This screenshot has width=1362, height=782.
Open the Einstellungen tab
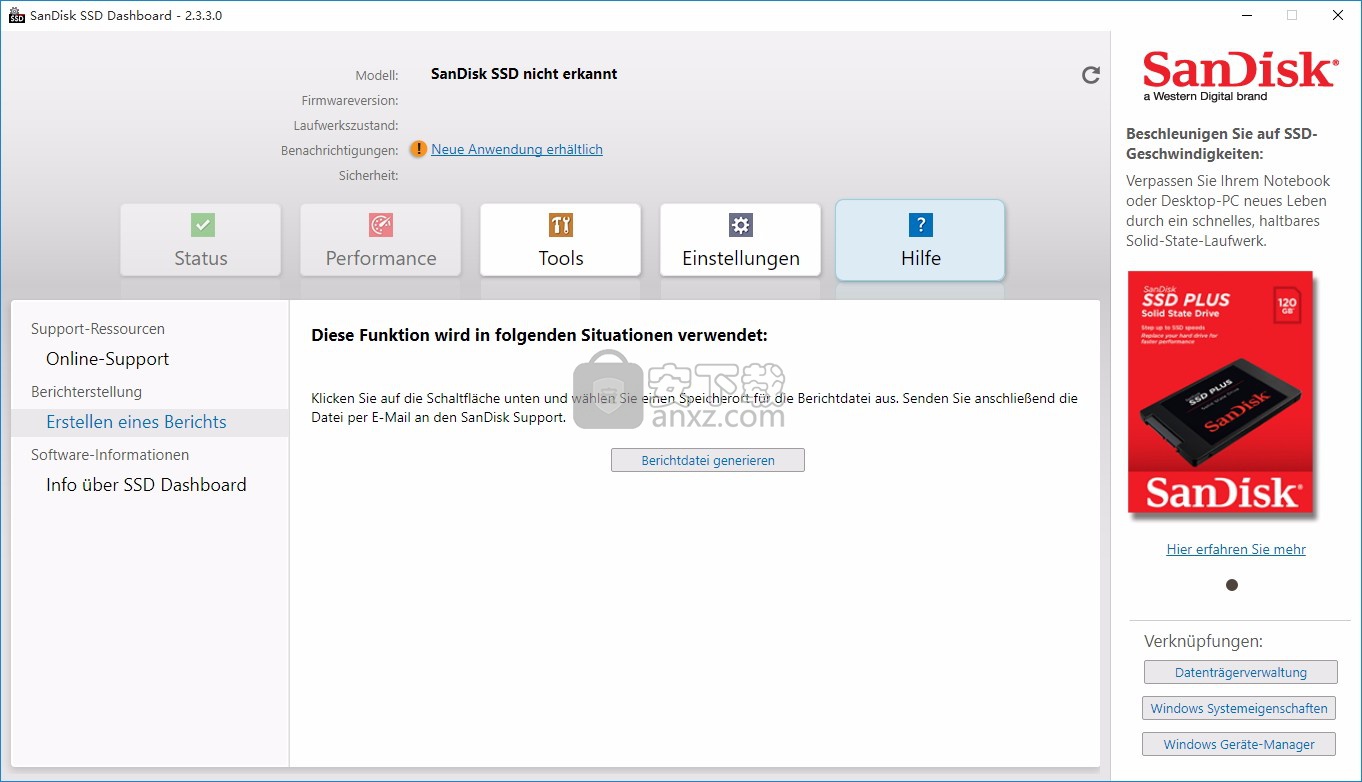tap(741, 240)
